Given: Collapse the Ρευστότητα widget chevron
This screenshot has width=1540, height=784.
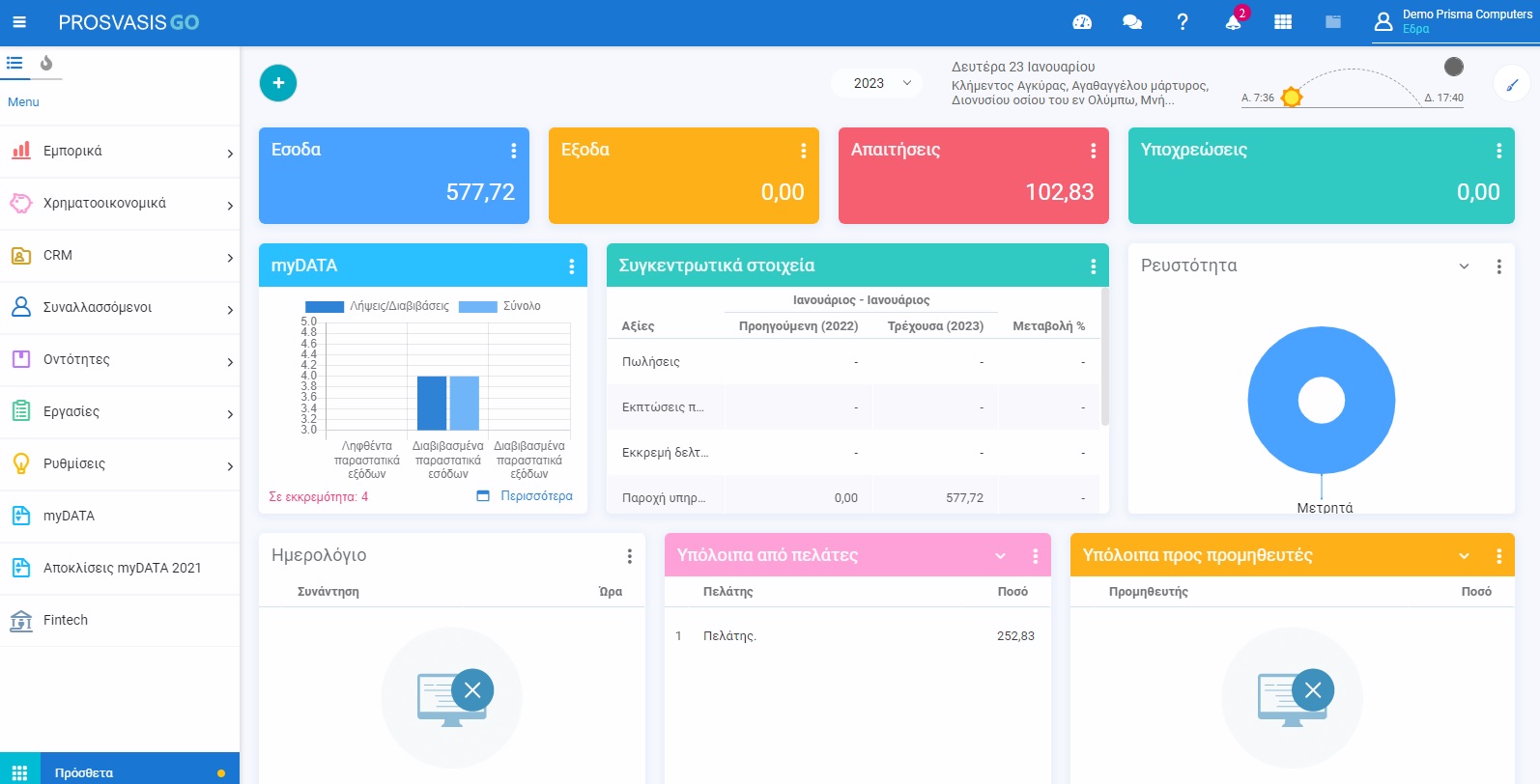Looking at the screenshot, I should (1464, 266).
